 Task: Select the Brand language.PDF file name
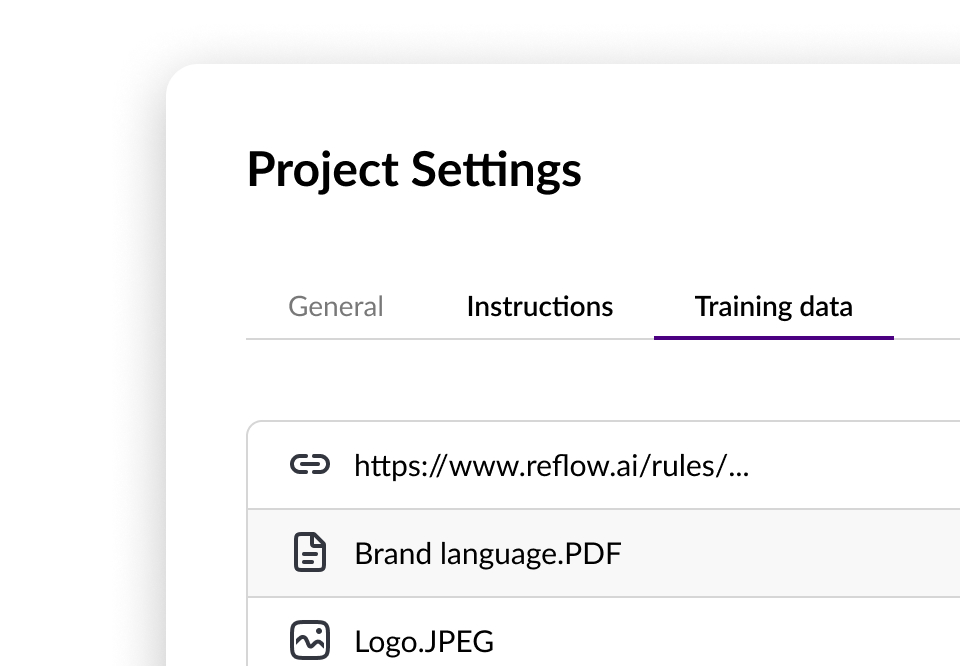(488, 553)
